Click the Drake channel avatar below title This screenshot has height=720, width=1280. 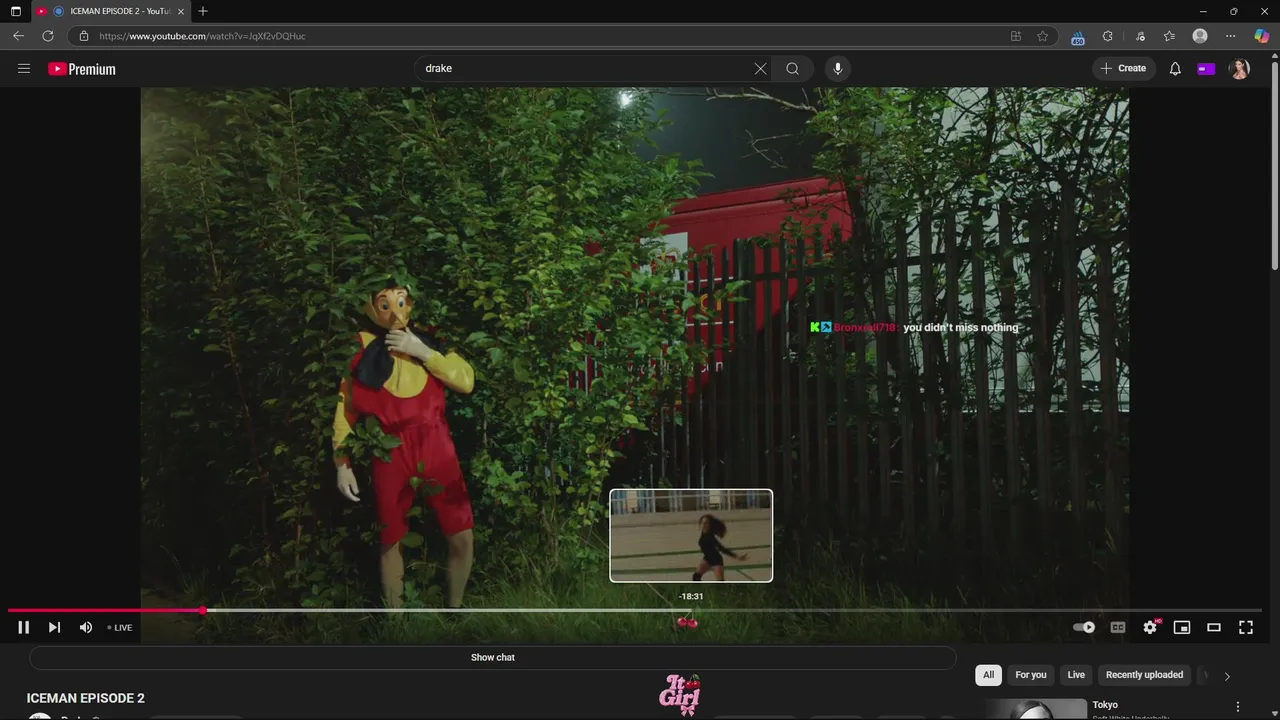[x=40, y=716]
